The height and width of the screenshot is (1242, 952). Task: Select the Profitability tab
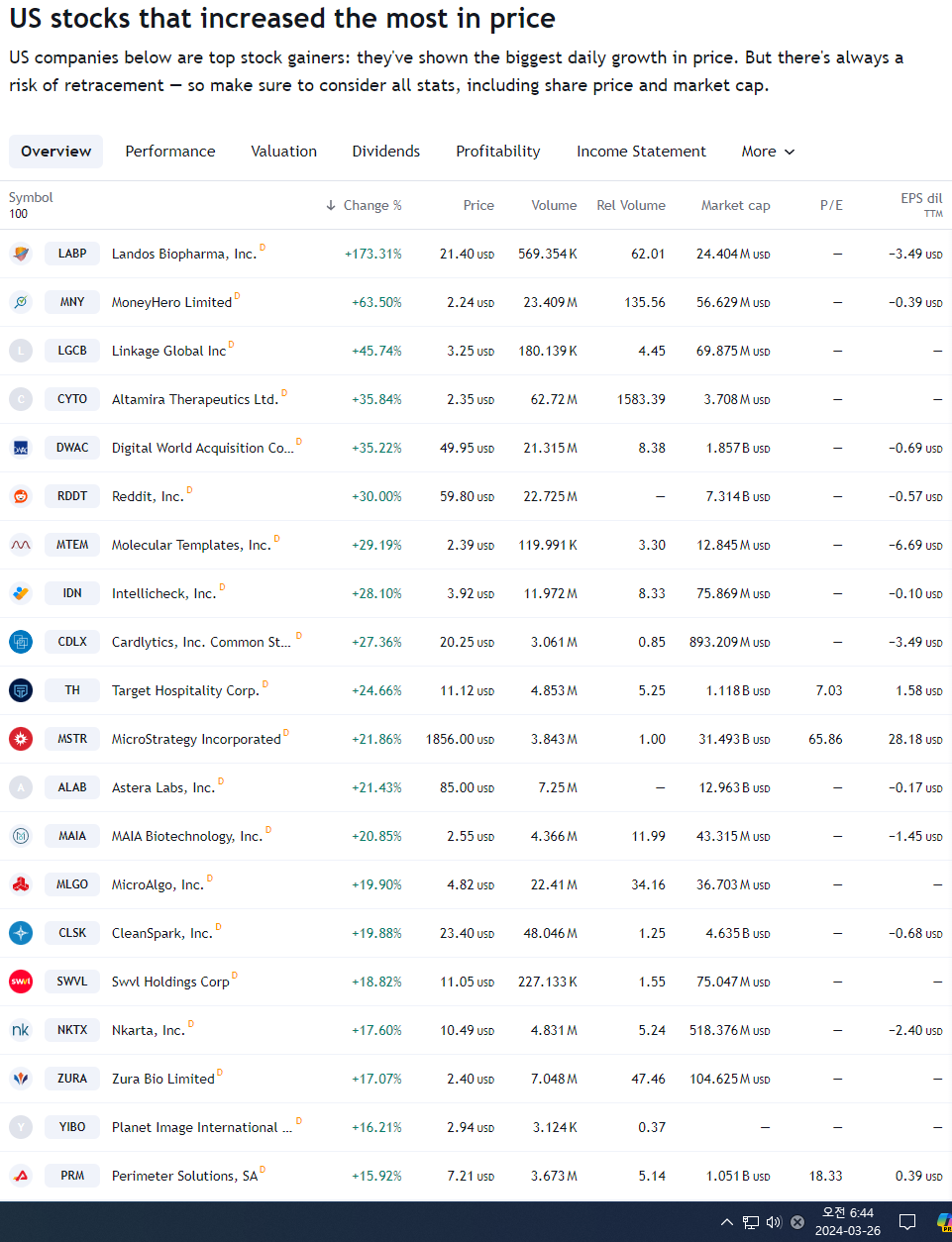point(498,152)
